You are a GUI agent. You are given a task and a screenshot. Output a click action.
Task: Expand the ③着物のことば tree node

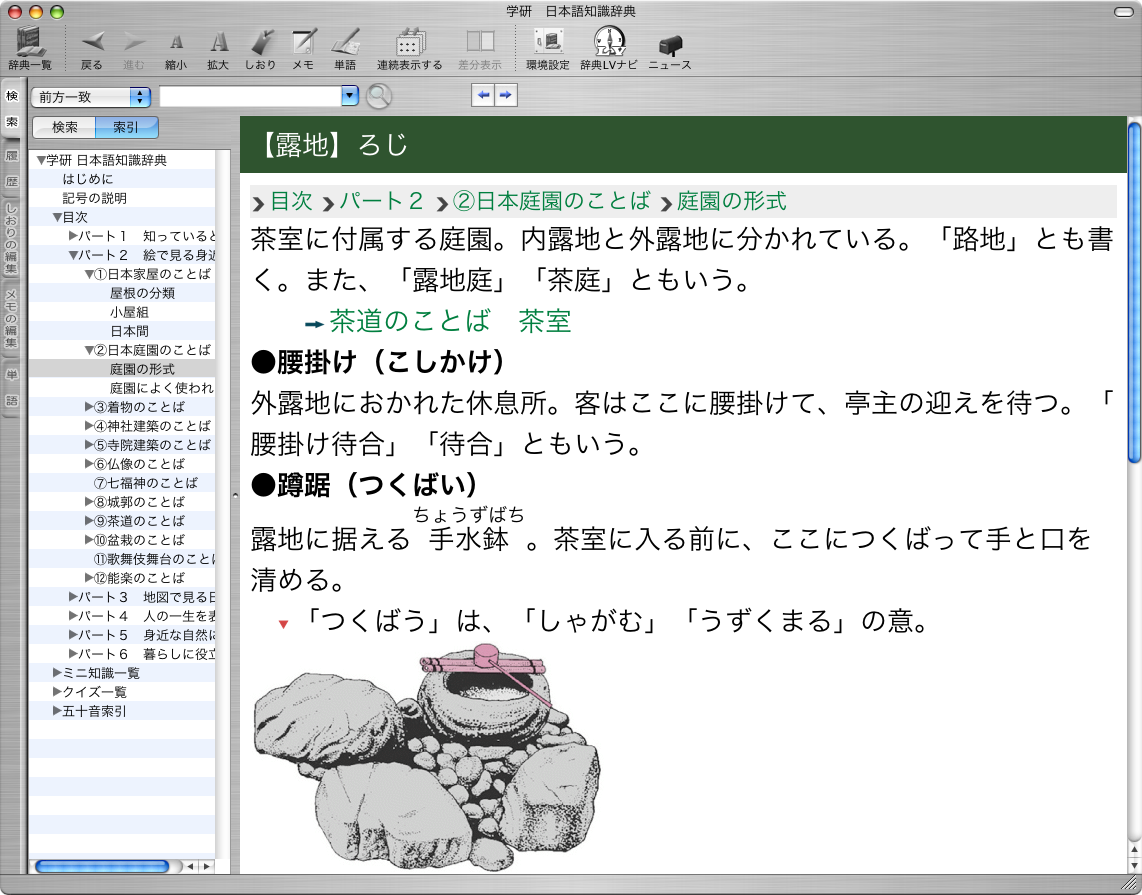click(x=90, y=407)
